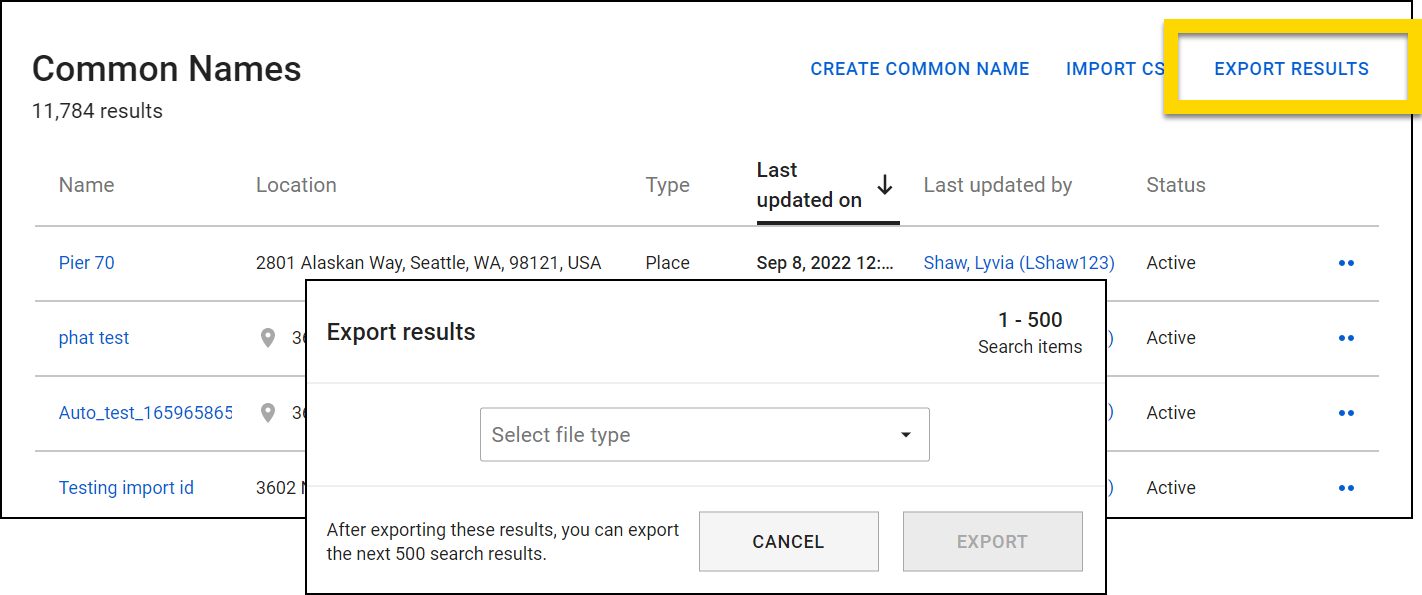1422x595 pixels.
Task: Select CREATE COMMON NAME
Action: [919, 68]
